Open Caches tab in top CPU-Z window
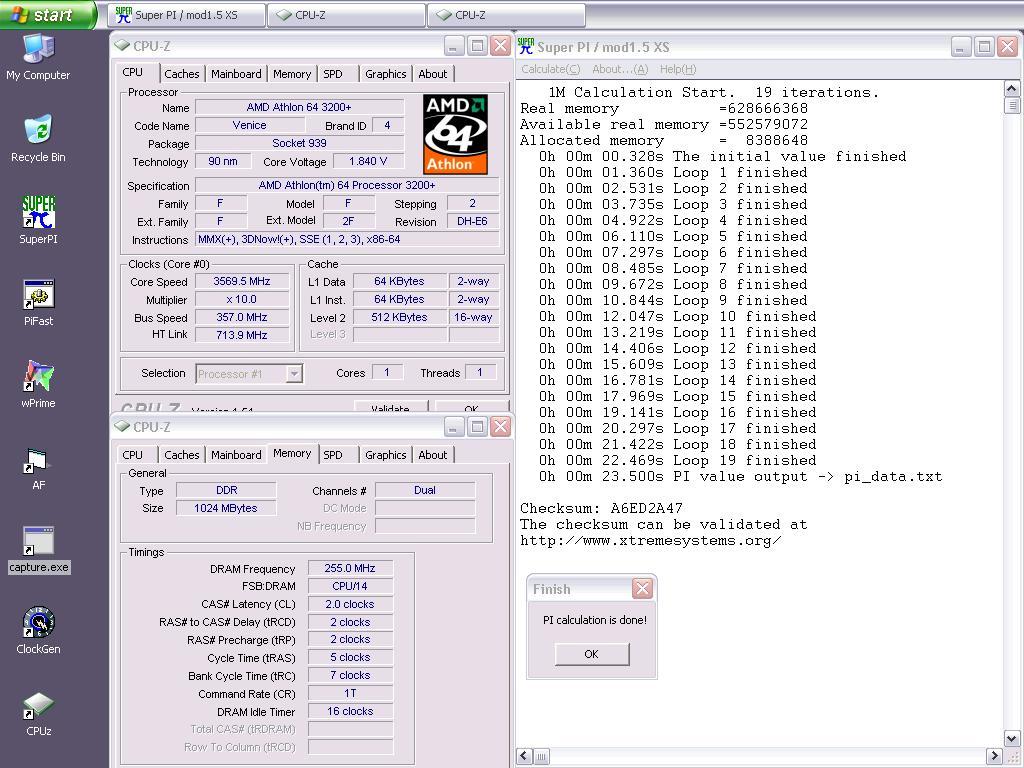The width and height of the screenshot is (1024, 768). (x=182, y=74)
